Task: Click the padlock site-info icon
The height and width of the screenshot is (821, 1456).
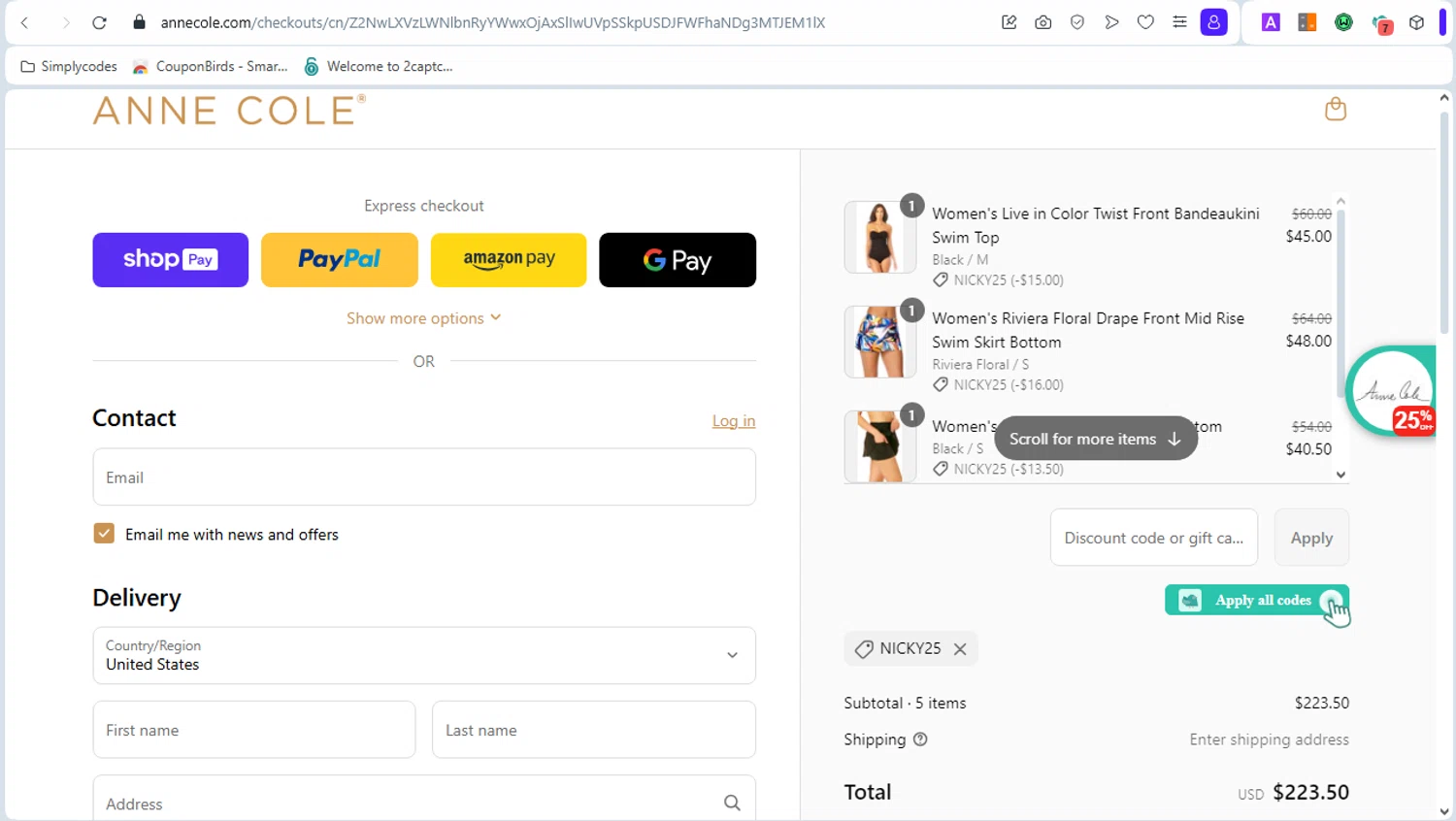Action: coord(139,22)
